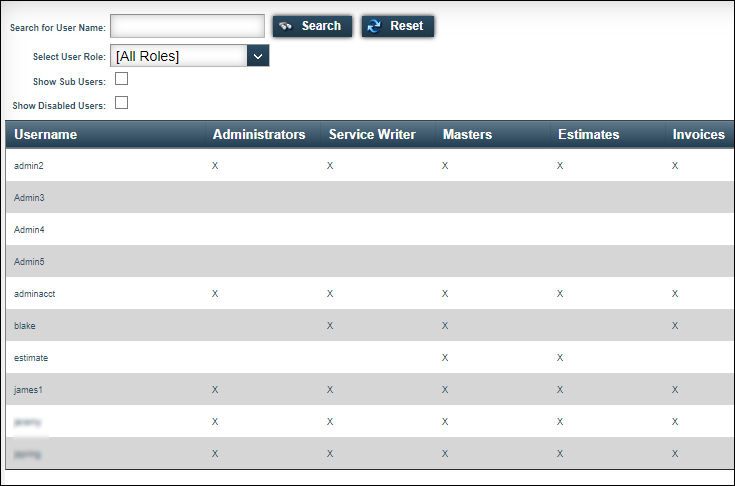Click the Search for User Name label
This screenshot has height=486, width=735.
[58, 28]
